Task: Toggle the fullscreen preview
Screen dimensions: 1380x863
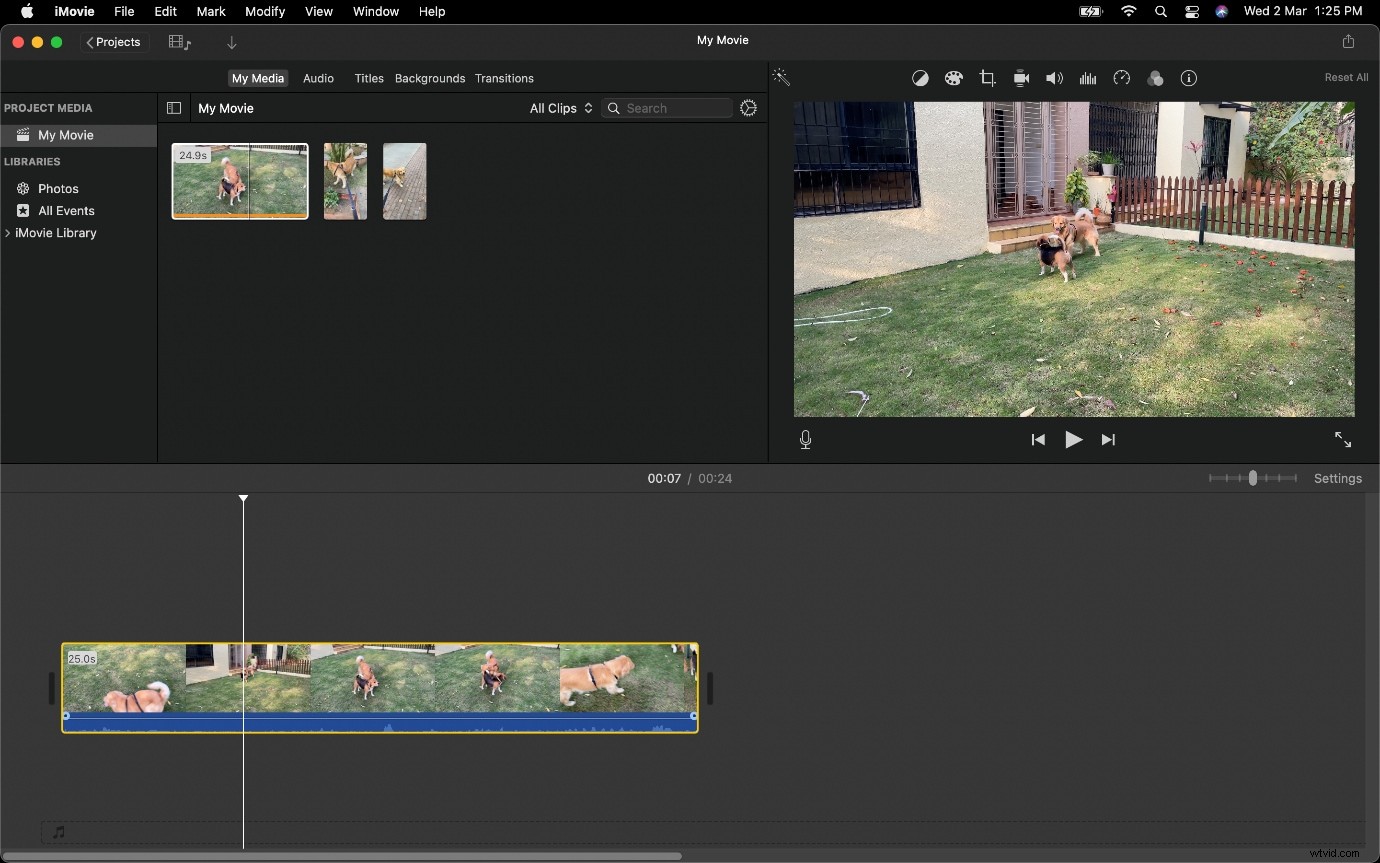Action: 1343,439
